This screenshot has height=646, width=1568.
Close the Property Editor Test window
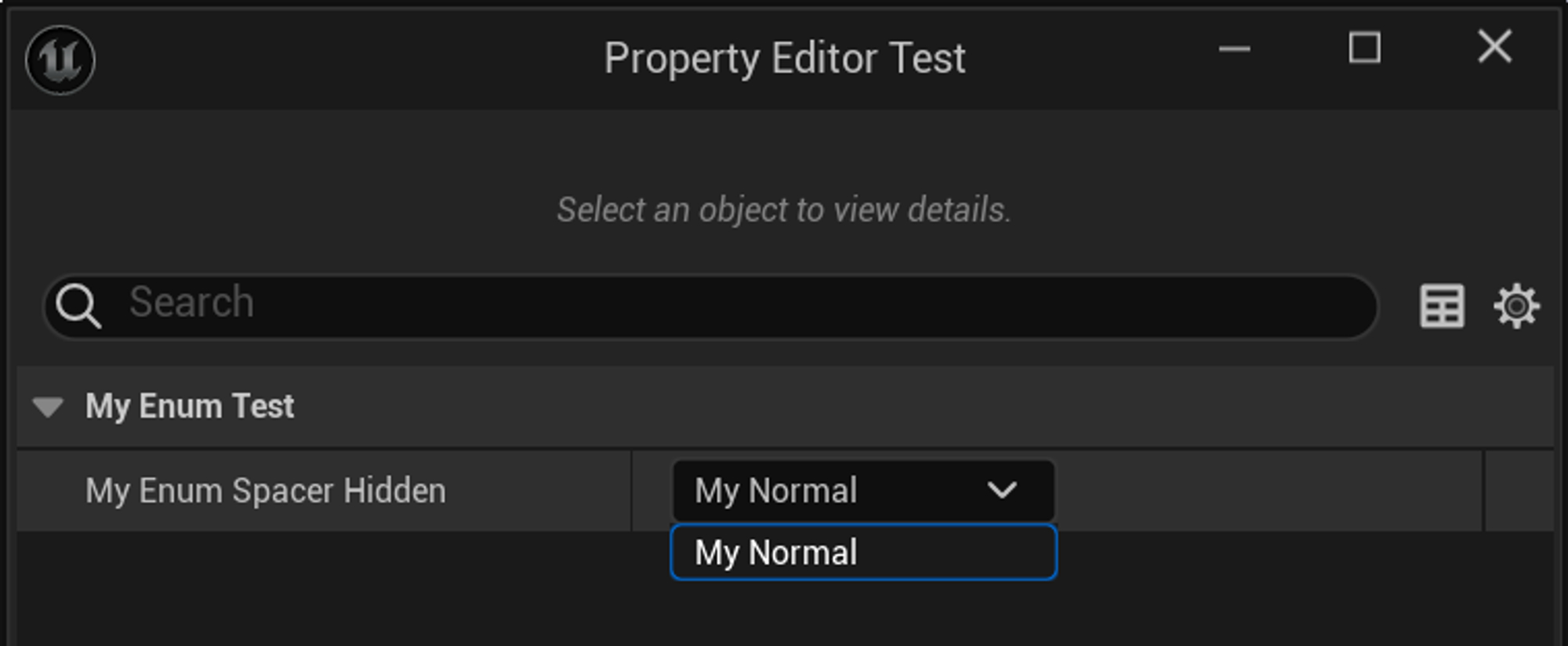tap(1494, 47)
